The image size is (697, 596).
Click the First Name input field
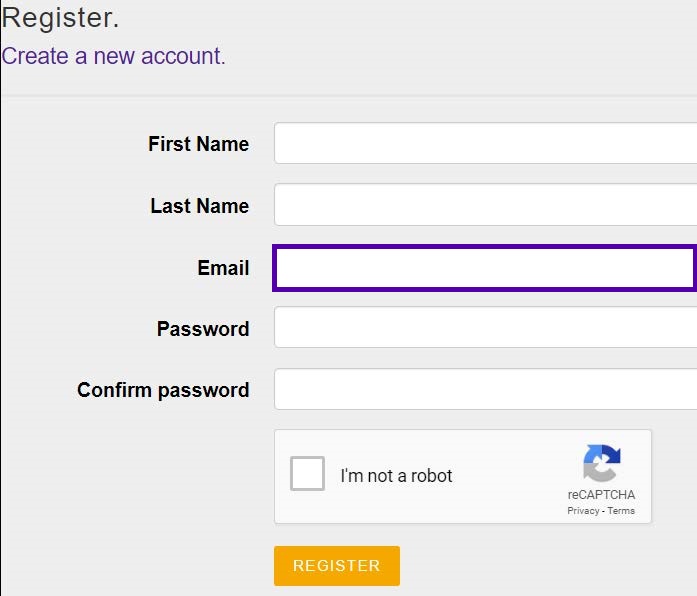pyautogui.click(x=485, y=143)
